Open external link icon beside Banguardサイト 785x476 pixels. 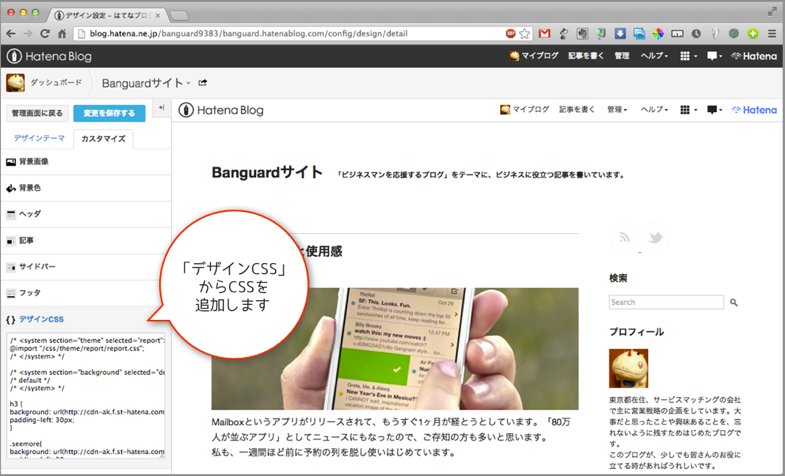(x=203, y=83)
